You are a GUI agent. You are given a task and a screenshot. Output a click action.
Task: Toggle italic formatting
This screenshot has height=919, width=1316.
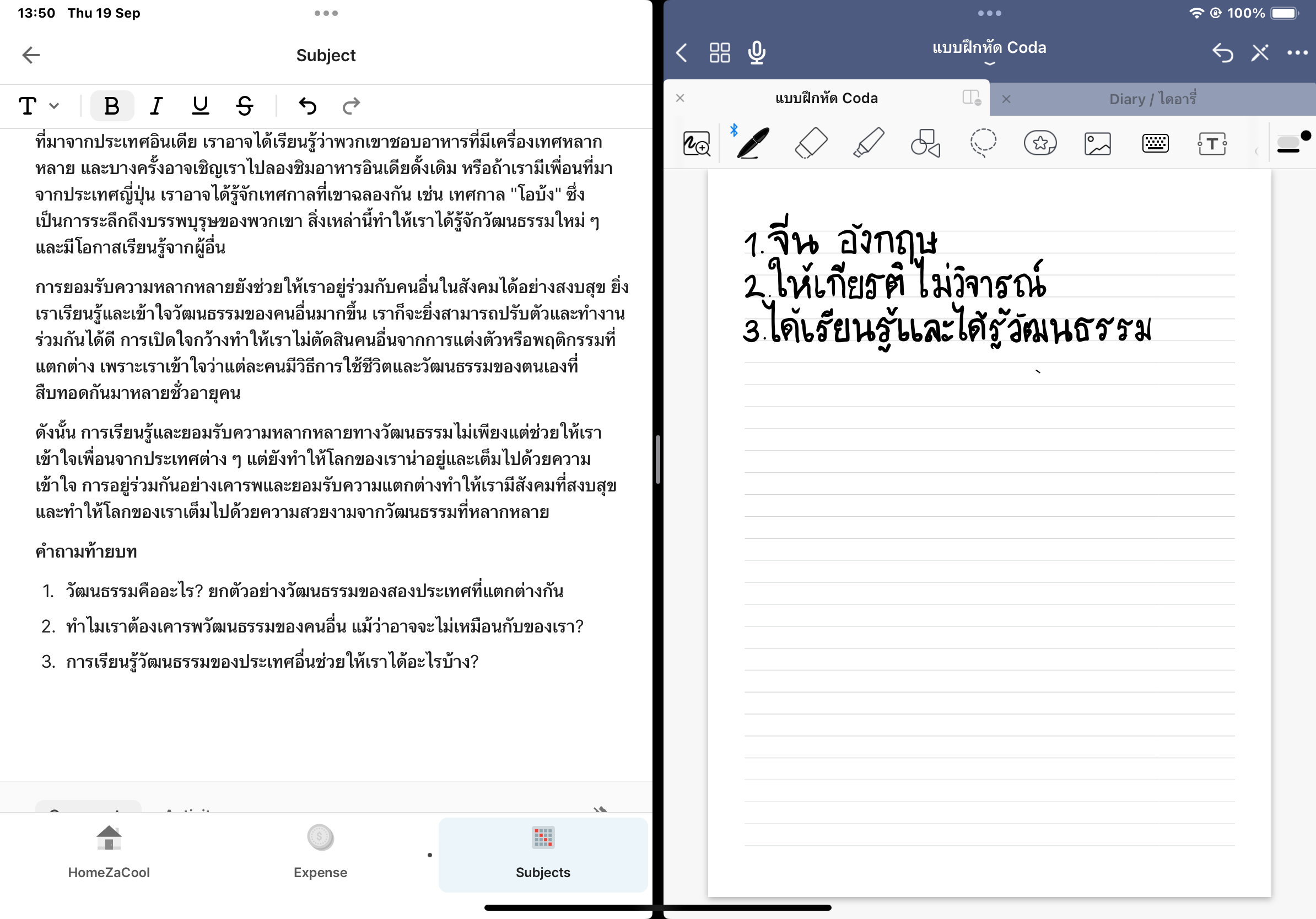click(x=156, y=106)
